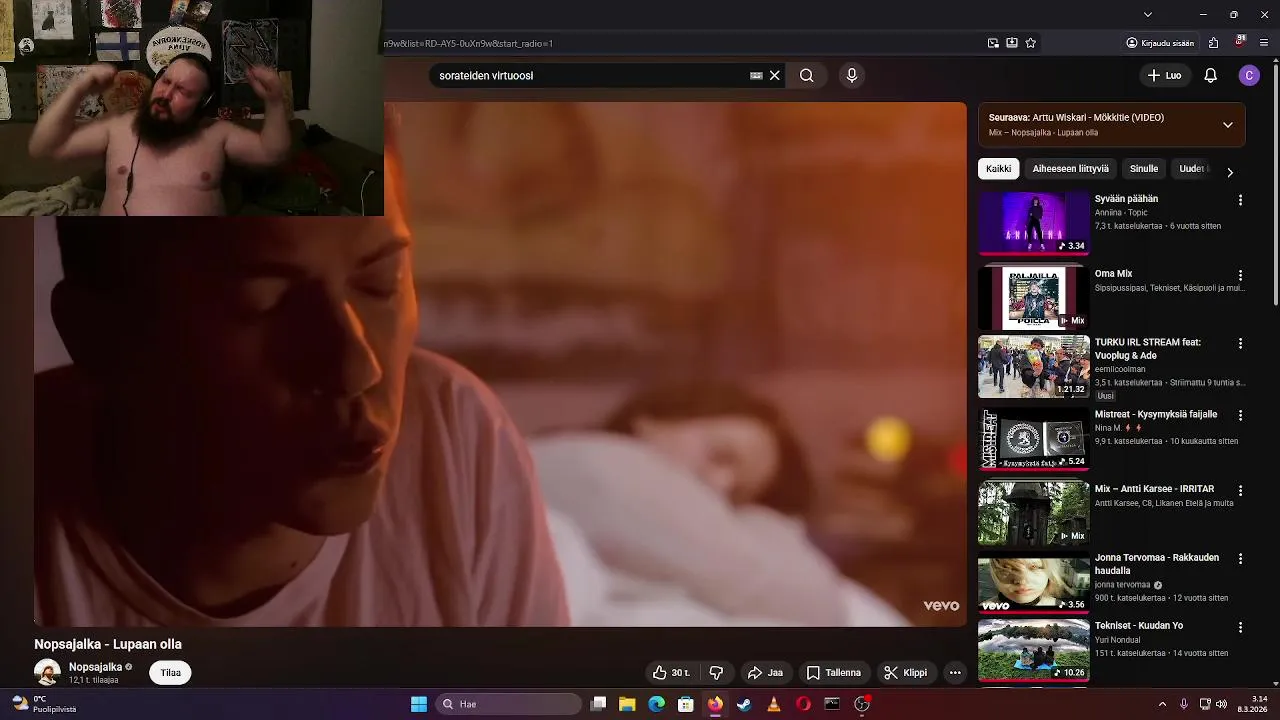Screen dimensions: 1280x720
Task: Subscribe with the Tilaa button
Action: 171,673
